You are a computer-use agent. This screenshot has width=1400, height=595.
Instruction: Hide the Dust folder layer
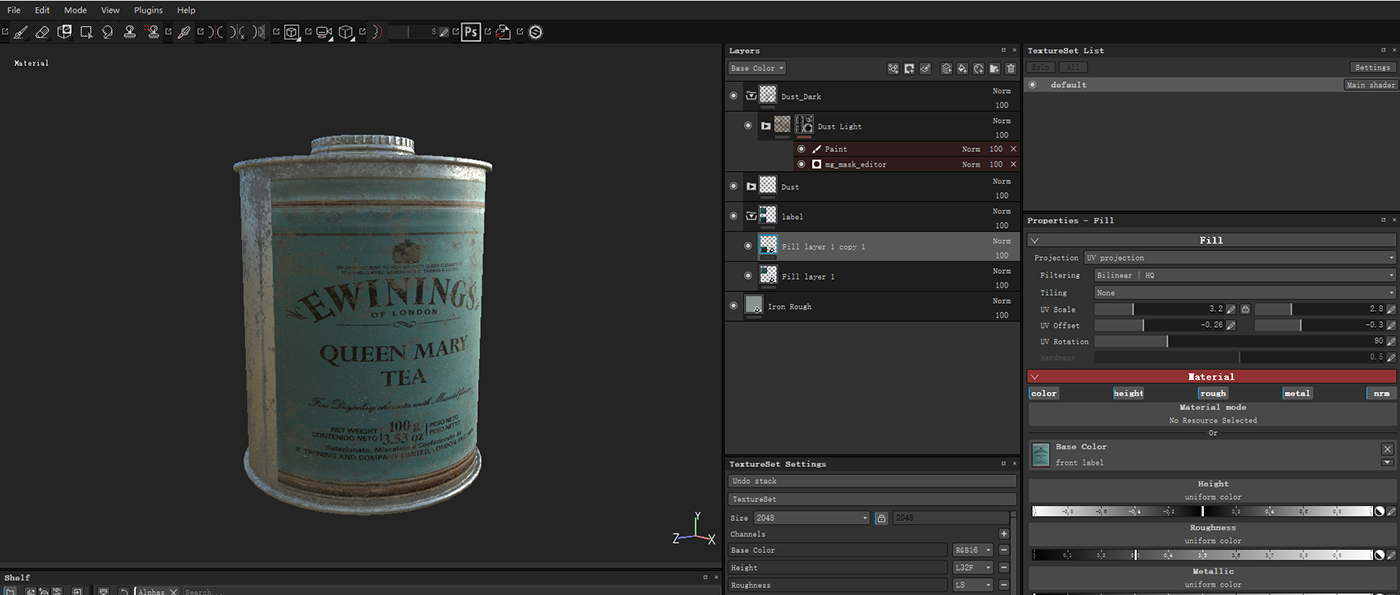click(x=734, y=186)
